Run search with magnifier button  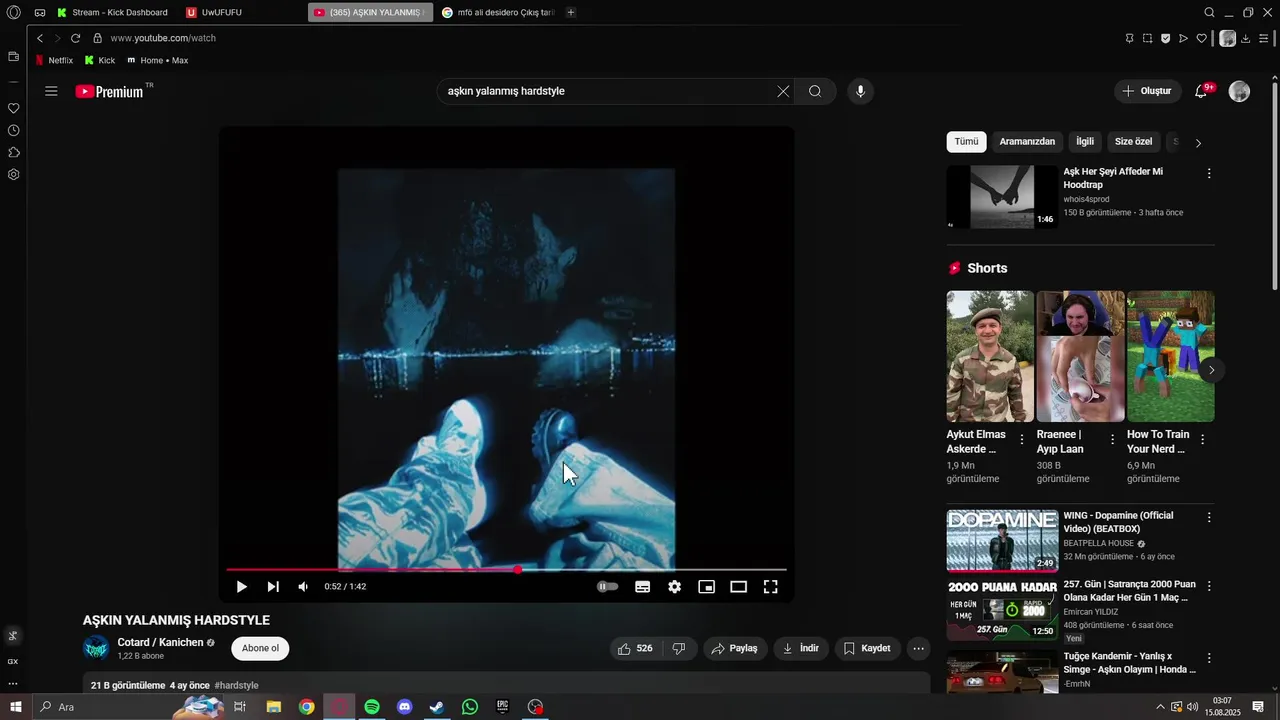click(x=815, y=91)
